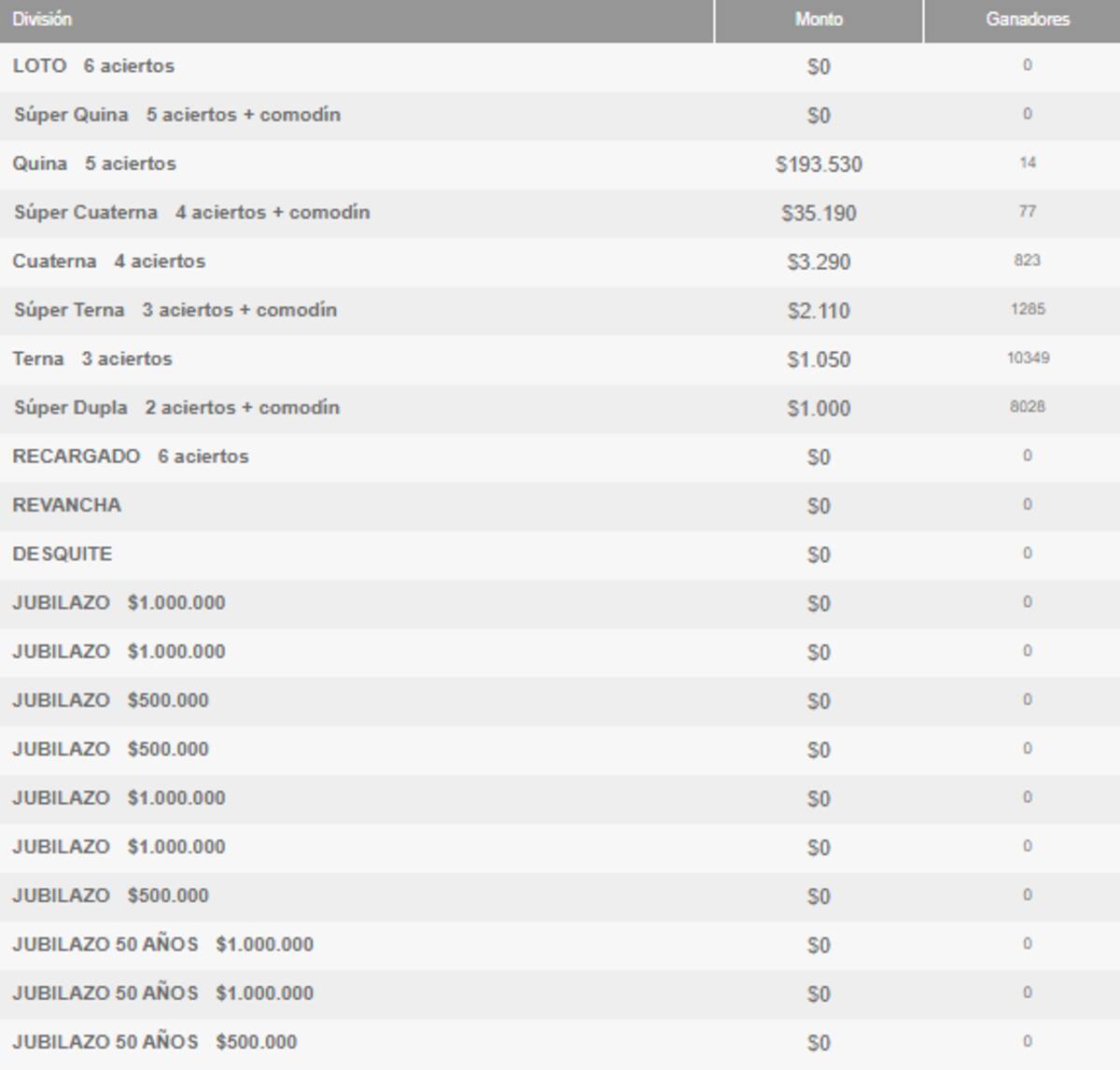Click the $0 amount in RECARGADO row
The height and width of the screenshot is (1070, 1120).
coord(819,458)
